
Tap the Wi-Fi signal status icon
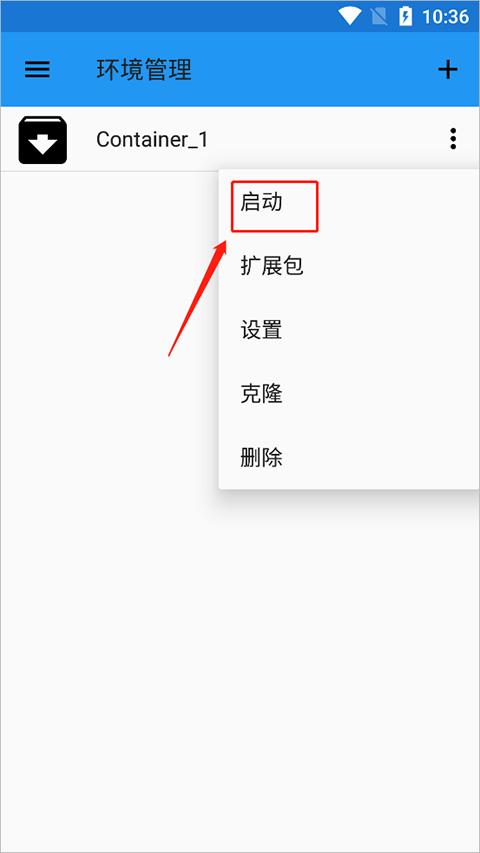pyautogui.click(x=349, y=16)
